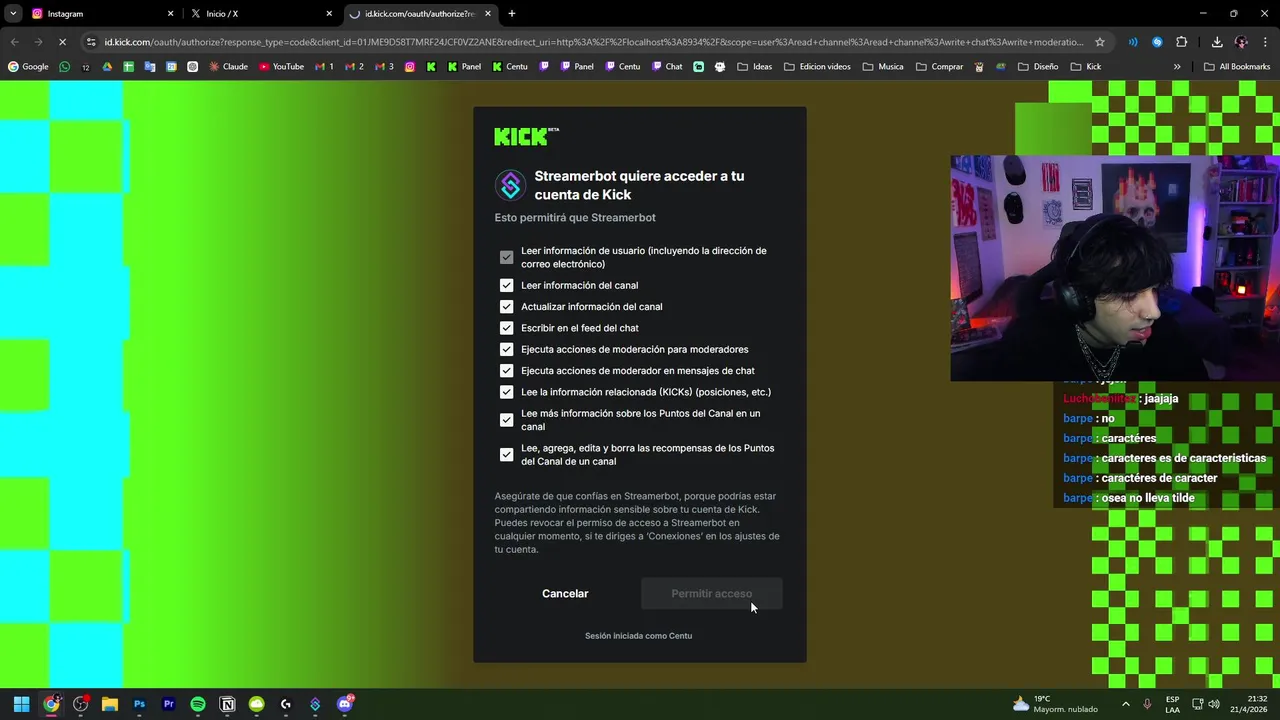Open Discord from the taskbar

click(x=345, y=704)
